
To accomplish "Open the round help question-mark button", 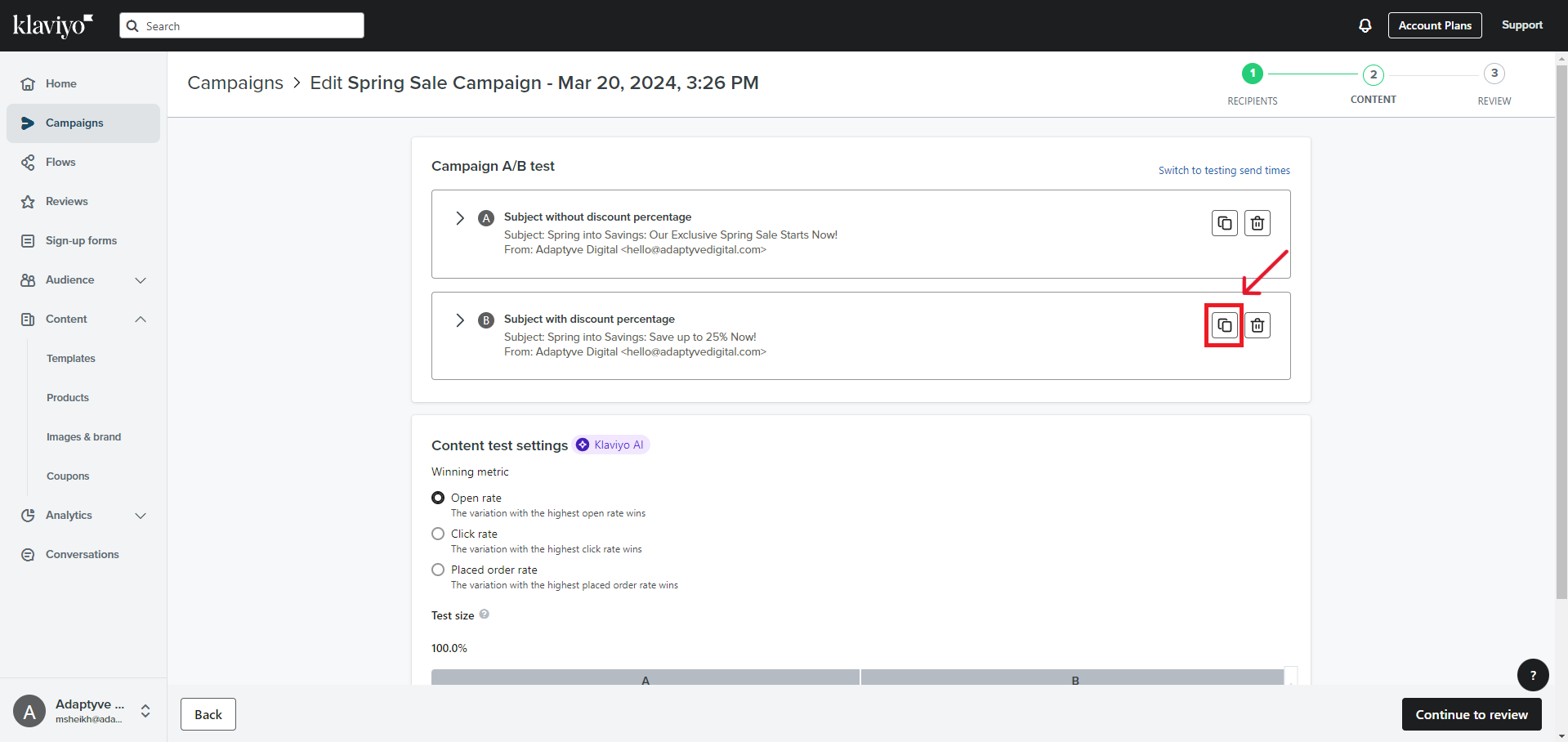I will [1532, 675].
